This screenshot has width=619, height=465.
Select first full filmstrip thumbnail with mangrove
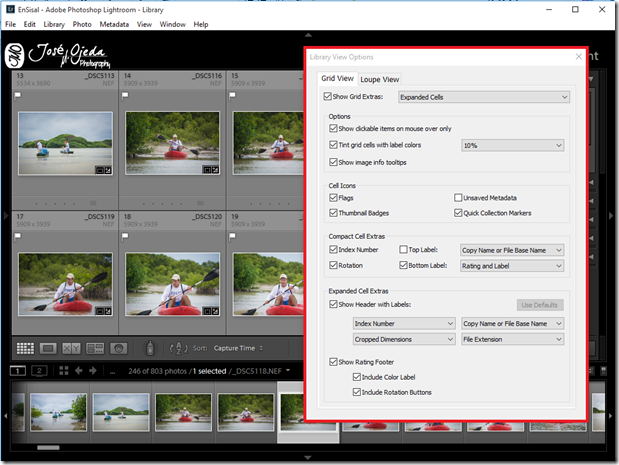(58, 412)
